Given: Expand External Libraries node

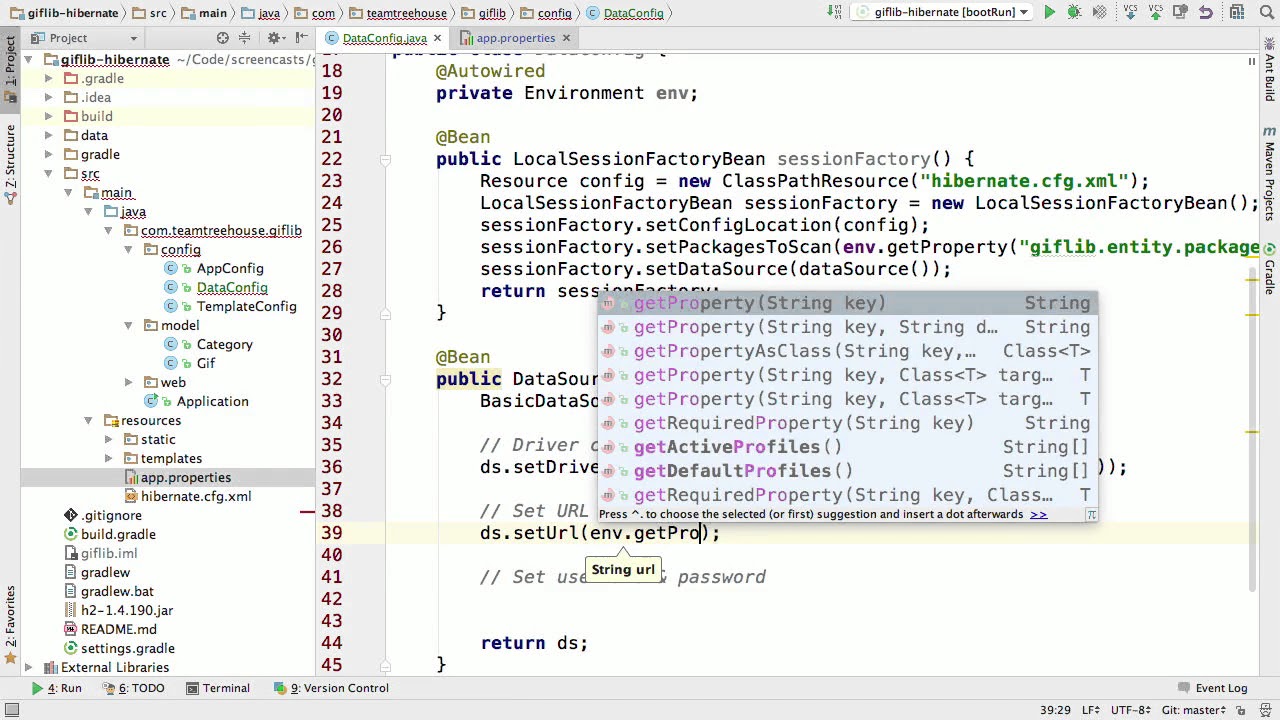Looking at the screenshot, I should [x=28, y=667].
